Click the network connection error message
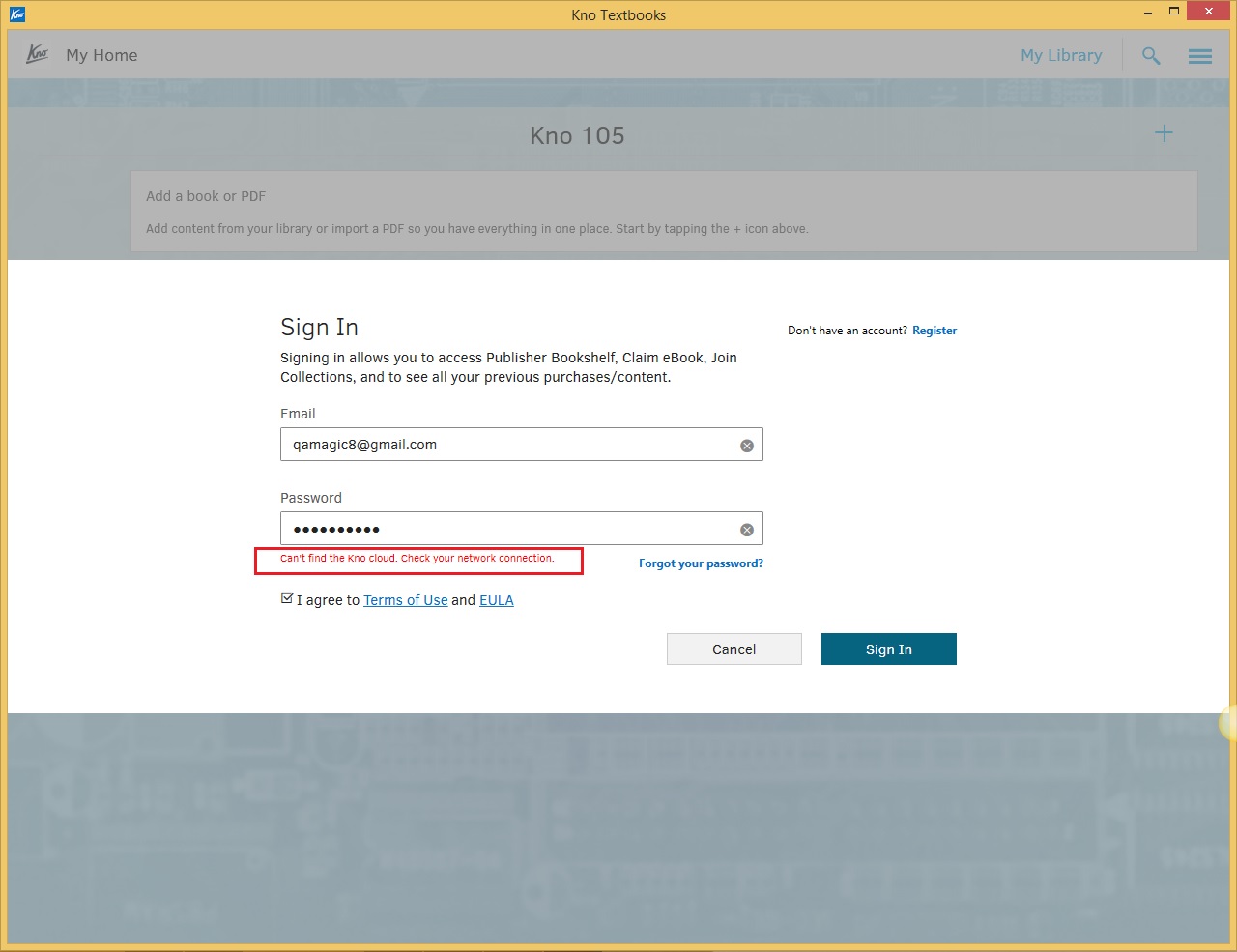 tap(417, 559)
